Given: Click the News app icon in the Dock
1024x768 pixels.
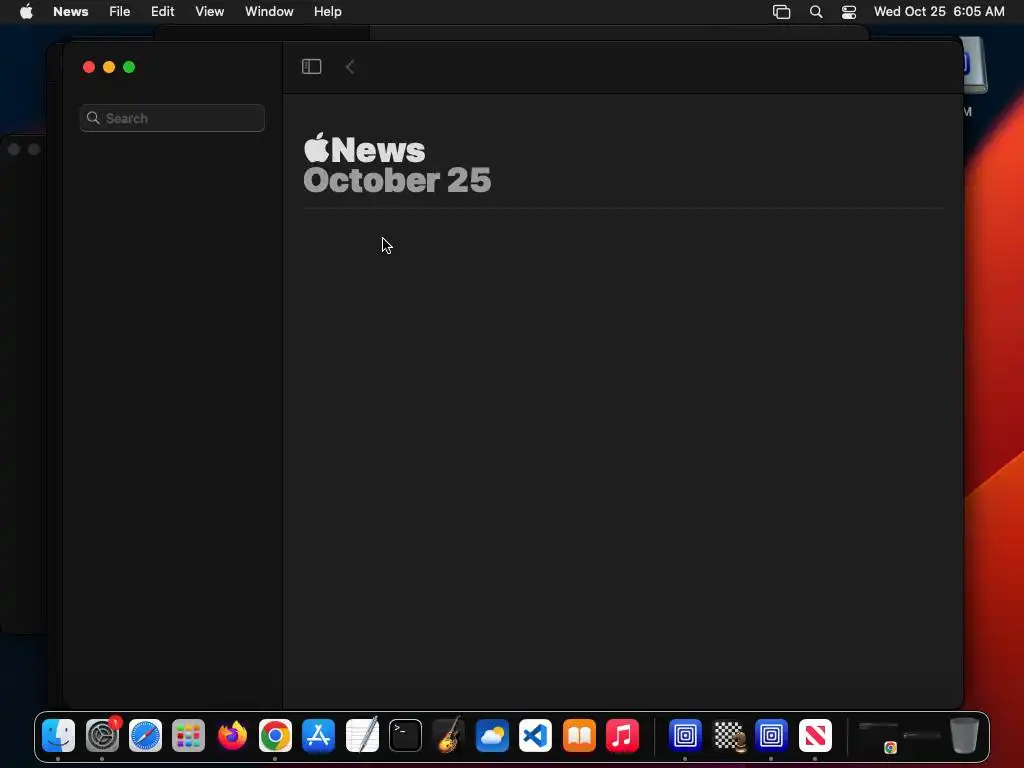Looking at the screenshot, I should pos(815,736).
